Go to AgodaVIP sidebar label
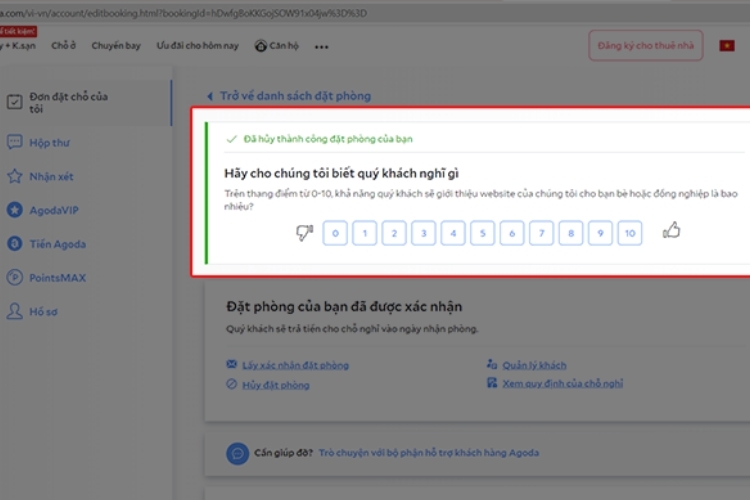The height and width of the screenshot is (500, 750). pyautogui.click(x=54, y=210)
